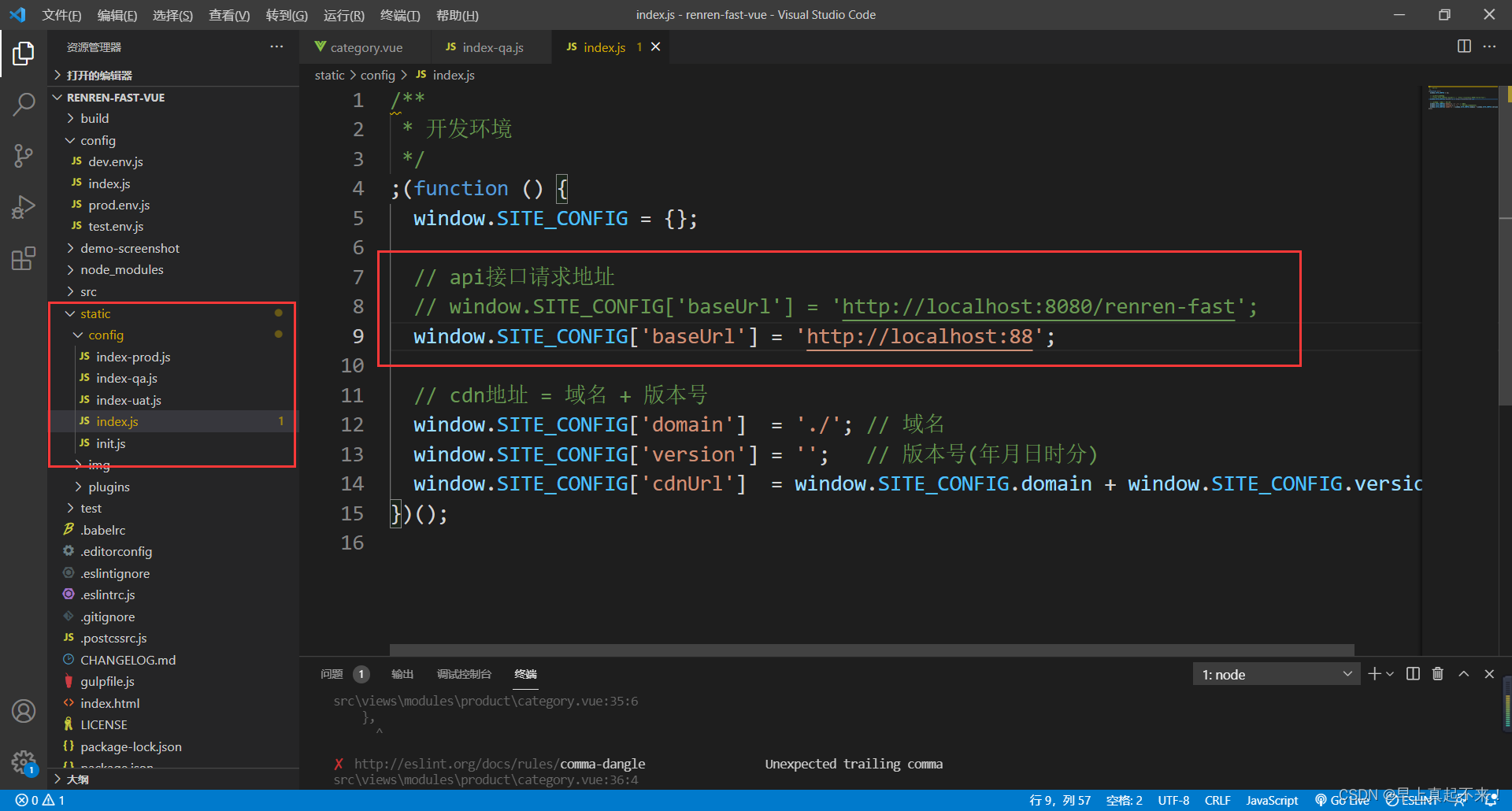Open the Accounts menu icon
This screenshot has width=1512, height=811.
click(24, 711)
